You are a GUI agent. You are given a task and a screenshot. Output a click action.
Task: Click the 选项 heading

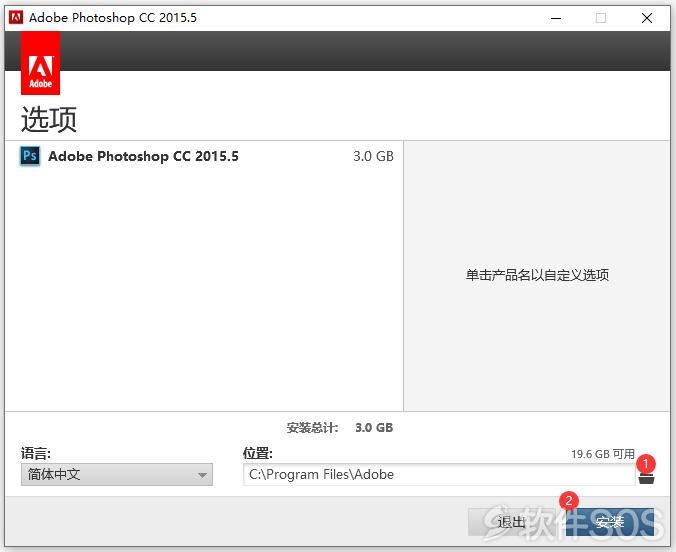(x=49, y=119)
